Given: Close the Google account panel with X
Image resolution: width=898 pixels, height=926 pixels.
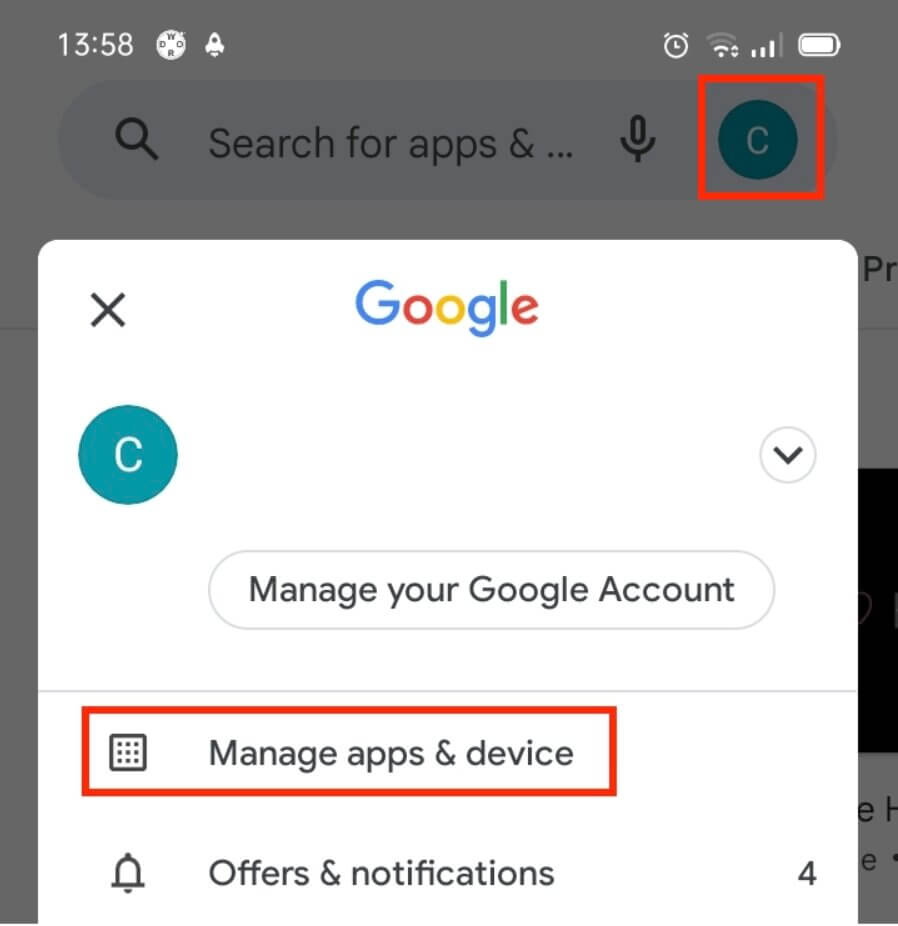Looking at the screenshot, I should coord(108,309).
